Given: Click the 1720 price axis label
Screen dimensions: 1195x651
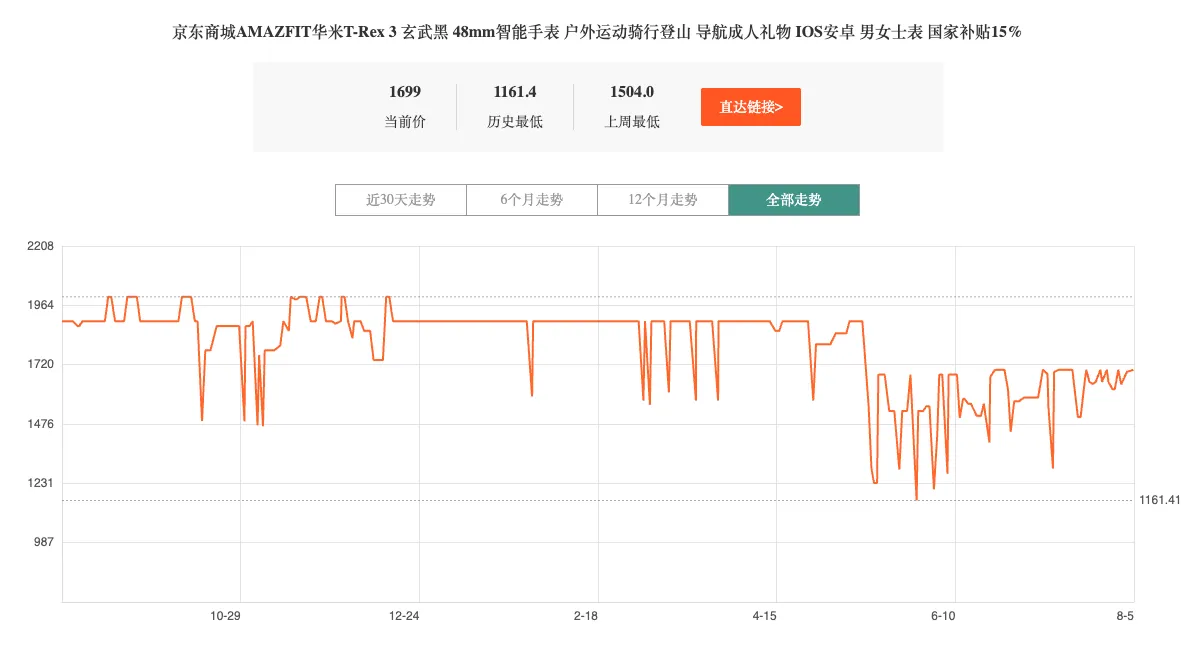Looking at the screenshot, I should click(41, 365).
